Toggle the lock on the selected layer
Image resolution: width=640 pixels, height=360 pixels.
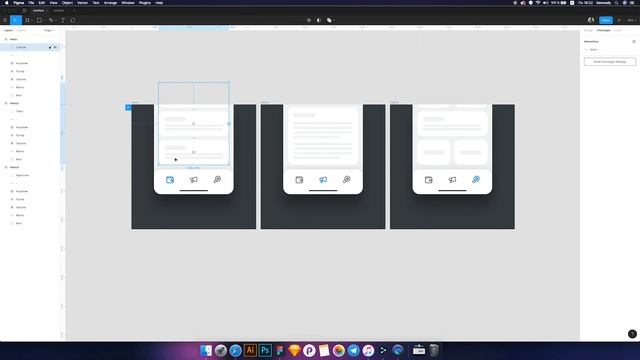click(x=50, y=47)
